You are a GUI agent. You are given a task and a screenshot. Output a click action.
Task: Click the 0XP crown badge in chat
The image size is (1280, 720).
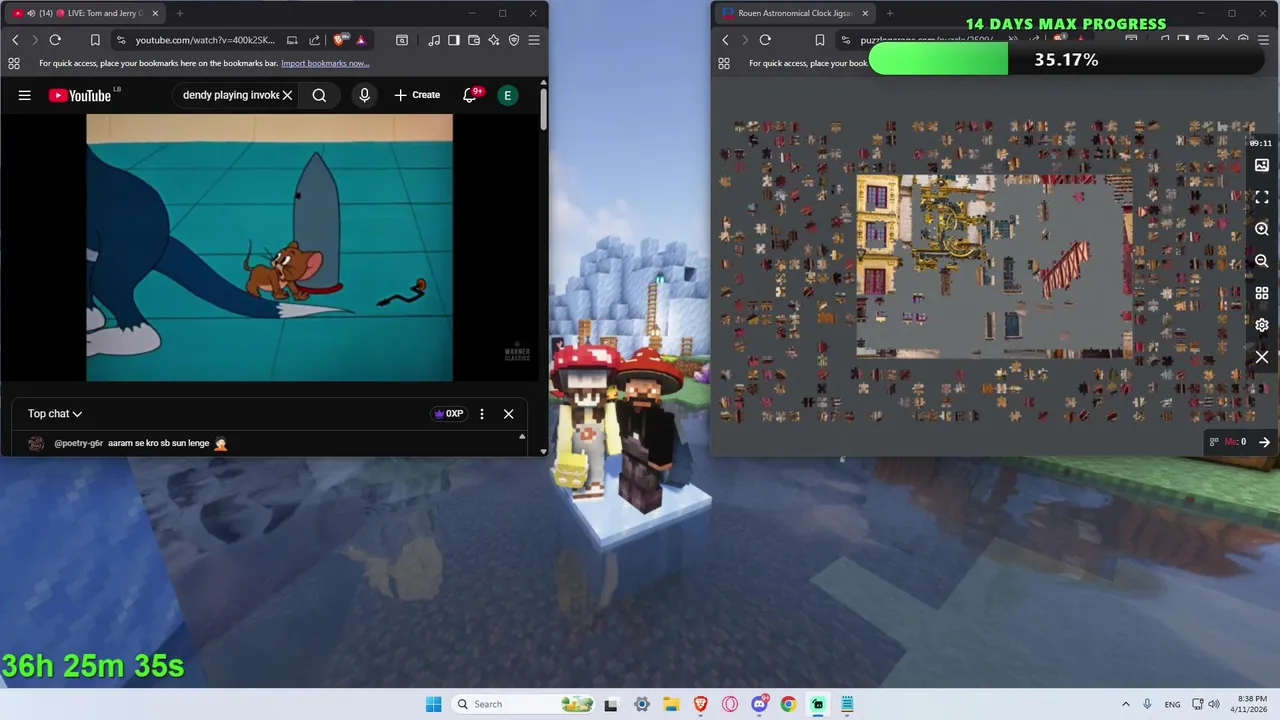tap(448, 414)
